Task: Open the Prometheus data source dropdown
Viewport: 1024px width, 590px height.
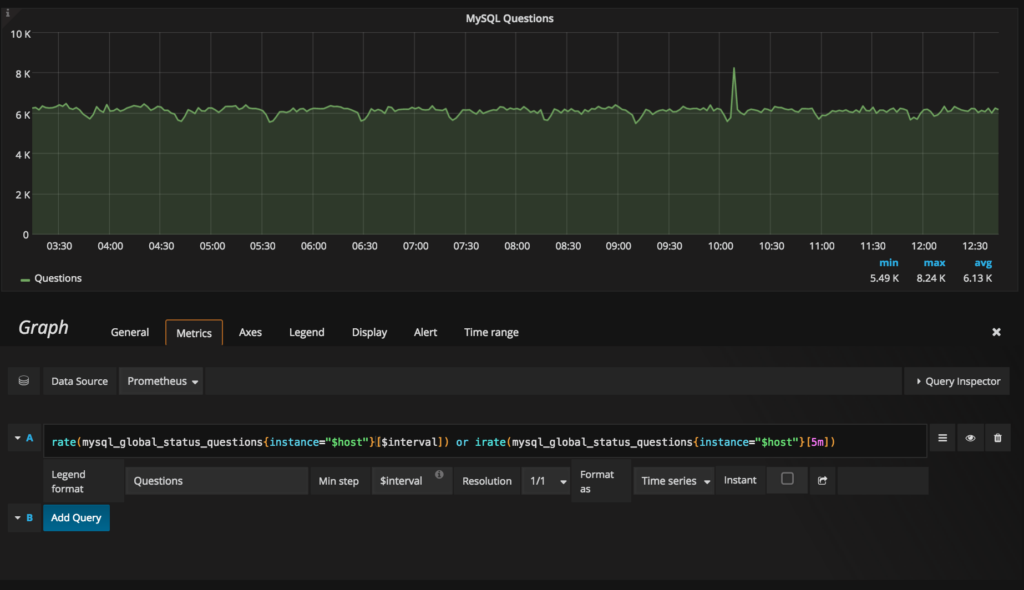Action: click(x=162, y=381)
